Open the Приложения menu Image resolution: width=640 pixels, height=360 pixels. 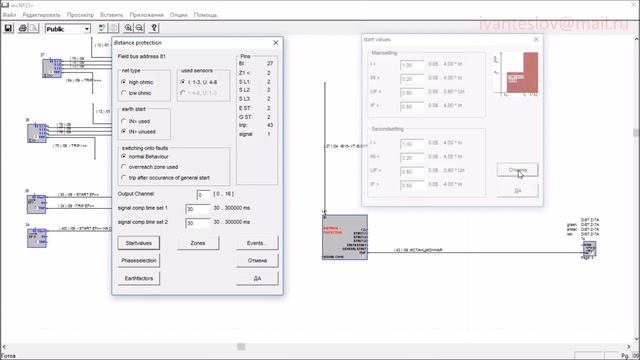click(x=146, y=15)
